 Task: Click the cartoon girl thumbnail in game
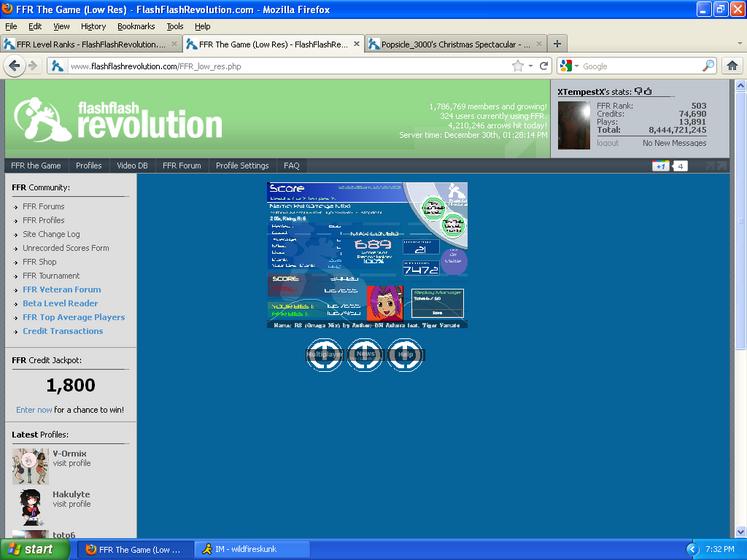pos(384,303)
